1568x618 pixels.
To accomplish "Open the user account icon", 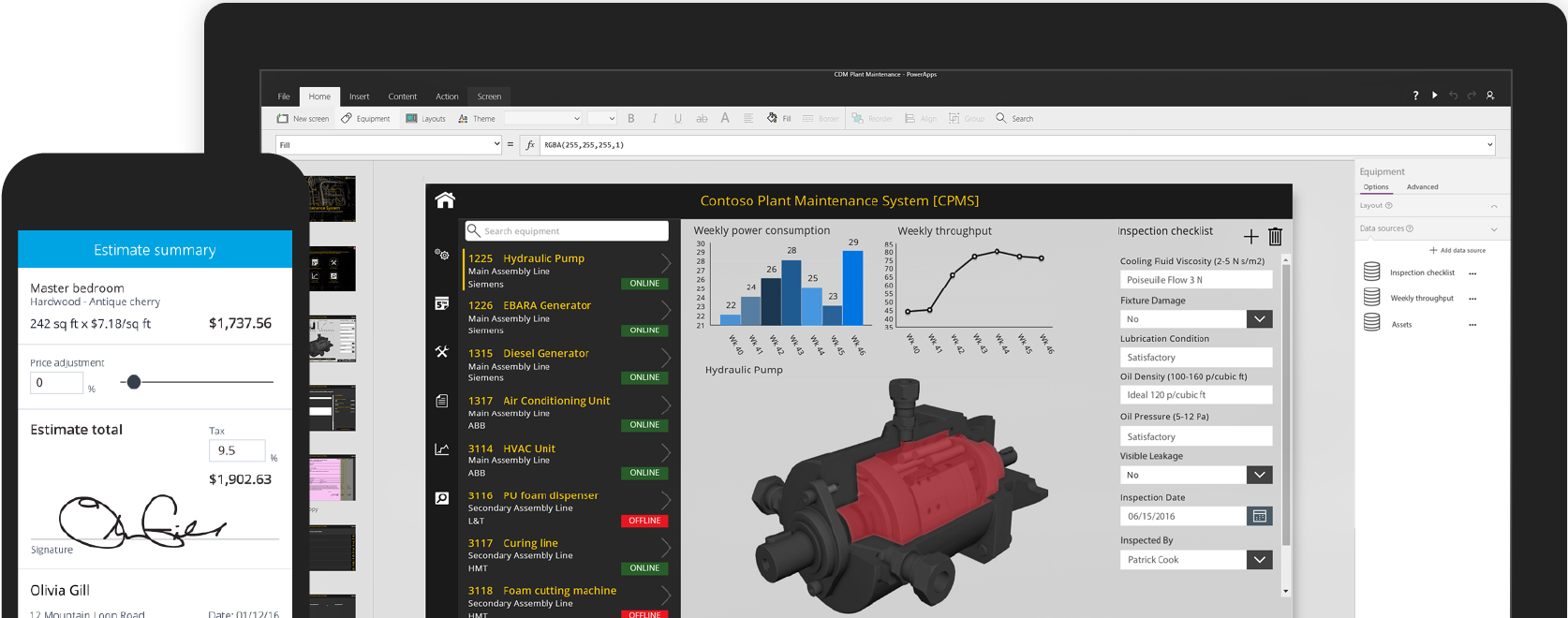I will pos(1490,96).
